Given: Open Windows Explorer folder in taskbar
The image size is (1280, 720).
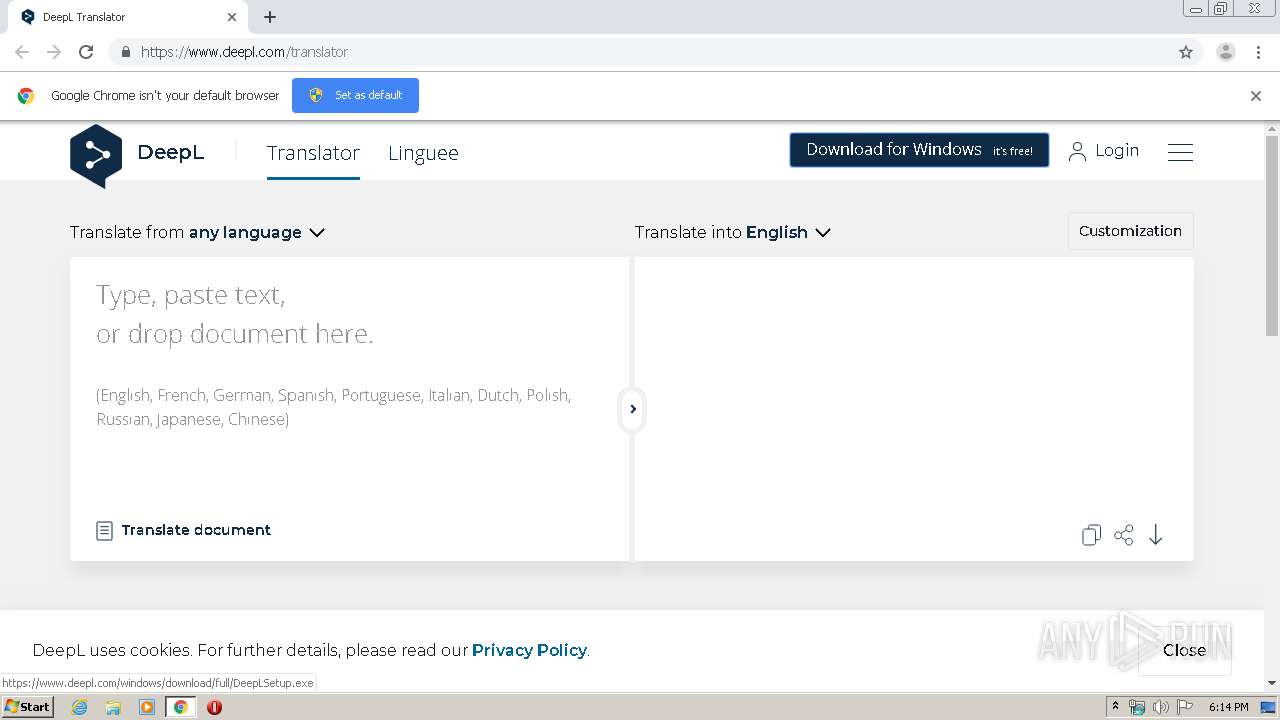Looking at the screenshot, I should pos(113,707).
